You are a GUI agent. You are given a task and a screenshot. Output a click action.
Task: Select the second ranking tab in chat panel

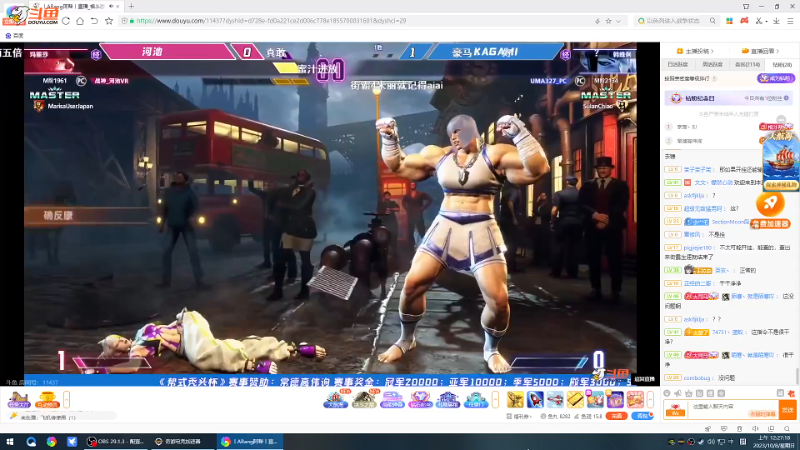coord(712,65)
